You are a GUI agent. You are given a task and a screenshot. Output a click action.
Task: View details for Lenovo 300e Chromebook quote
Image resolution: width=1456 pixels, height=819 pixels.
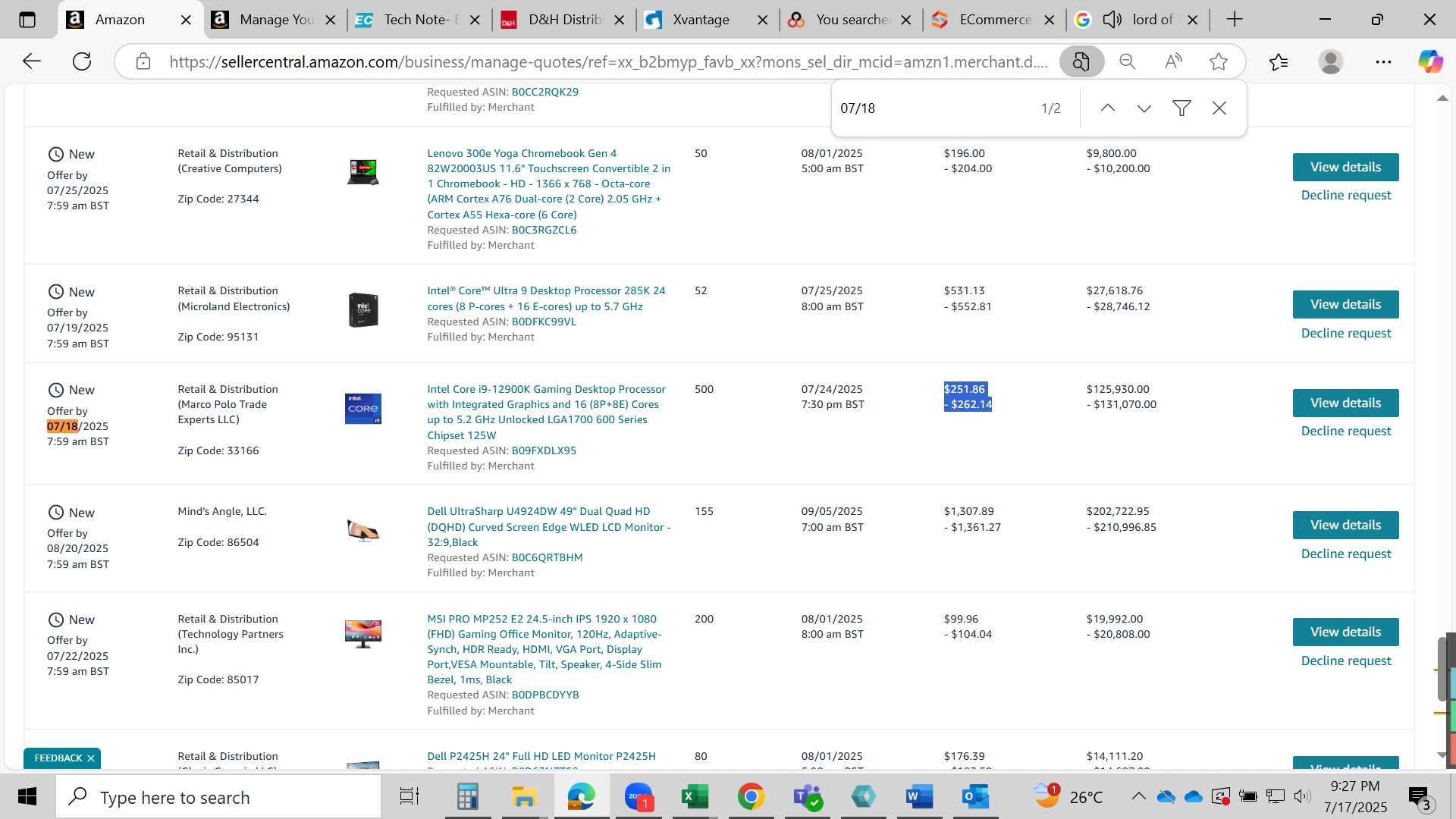pyautogui.click(x=1345, y=167)
